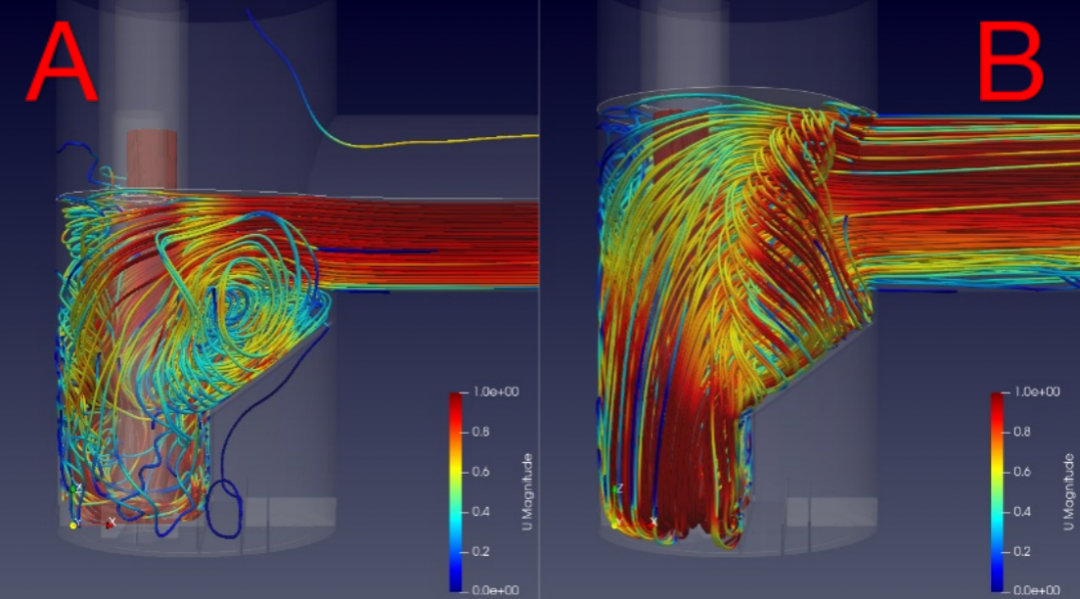
Task: Click the 0.4 legend label in view B
Action: point(1022,512)
